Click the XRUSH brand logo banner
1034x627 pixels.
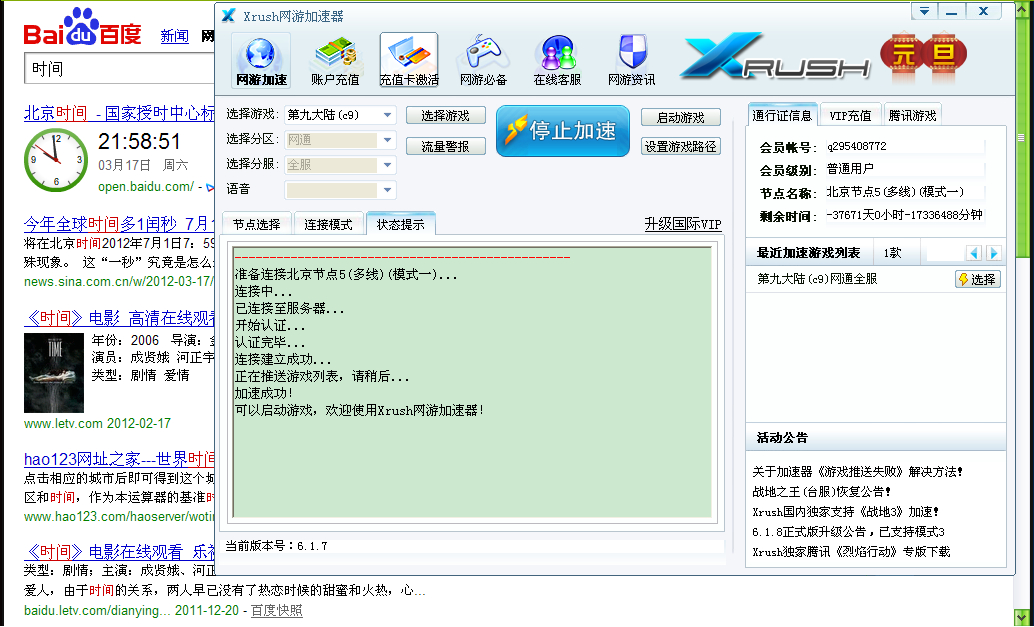[774, 55]
